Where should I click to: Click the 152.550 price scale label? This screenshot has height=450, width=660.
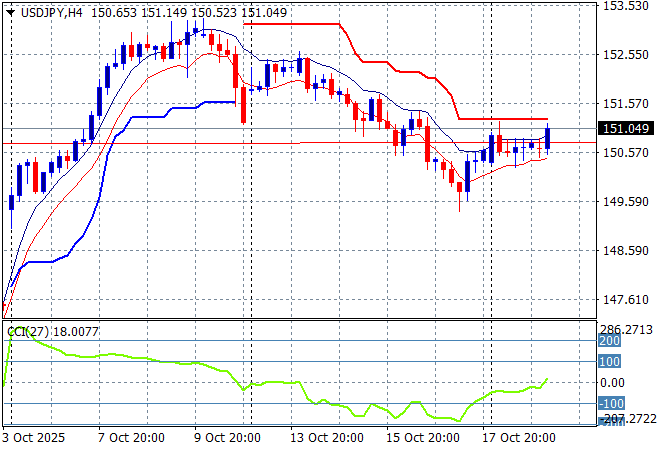coord(626,55)
